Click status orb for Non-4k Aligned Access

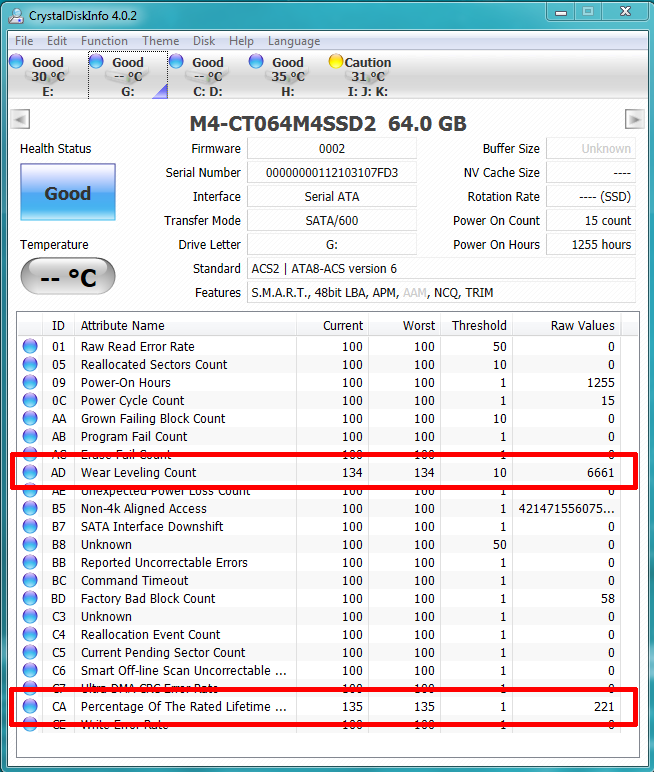(30, 508)
